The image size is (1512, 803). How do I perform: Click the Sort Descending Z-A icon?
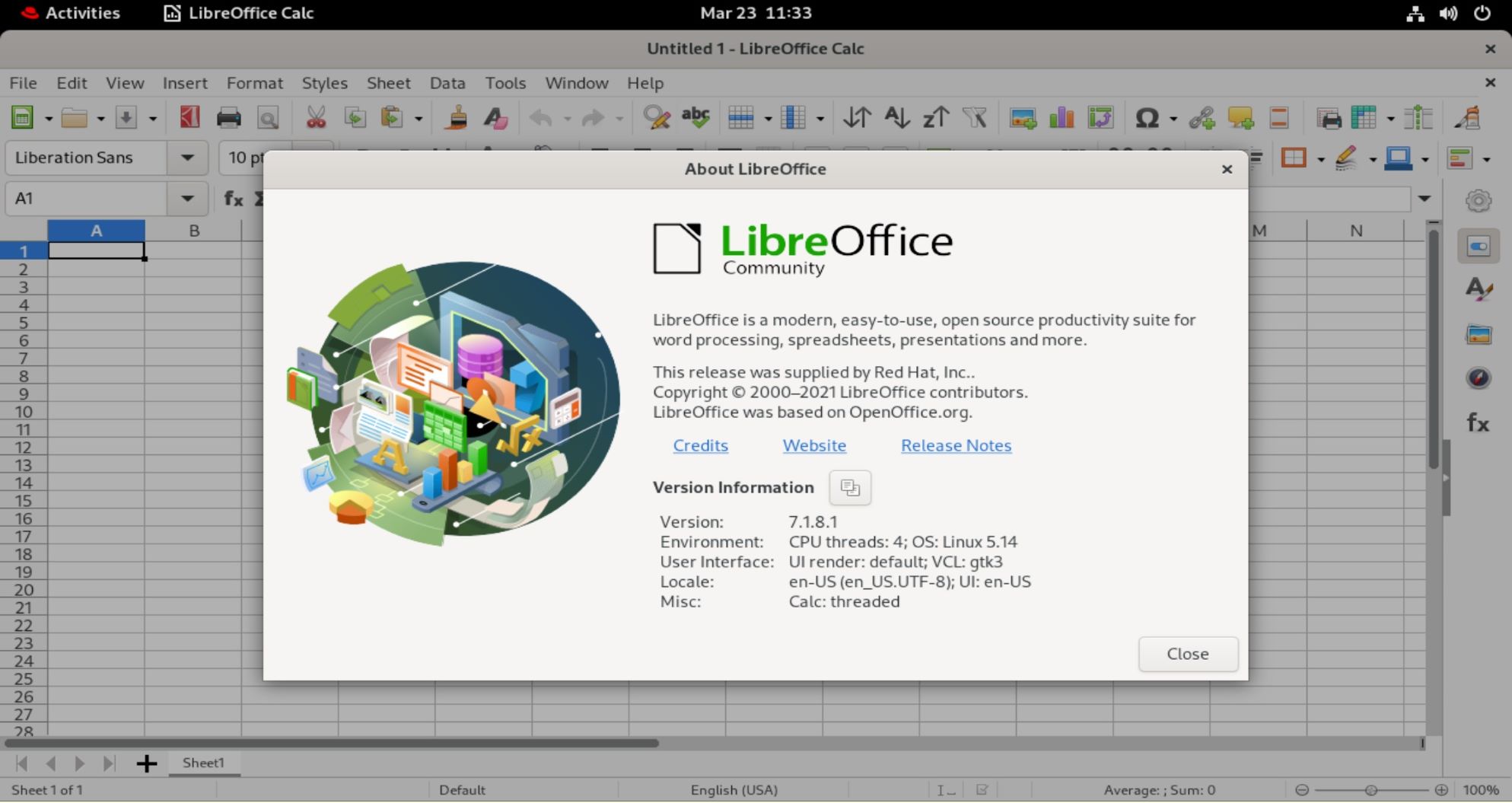(x=936, y=118)
